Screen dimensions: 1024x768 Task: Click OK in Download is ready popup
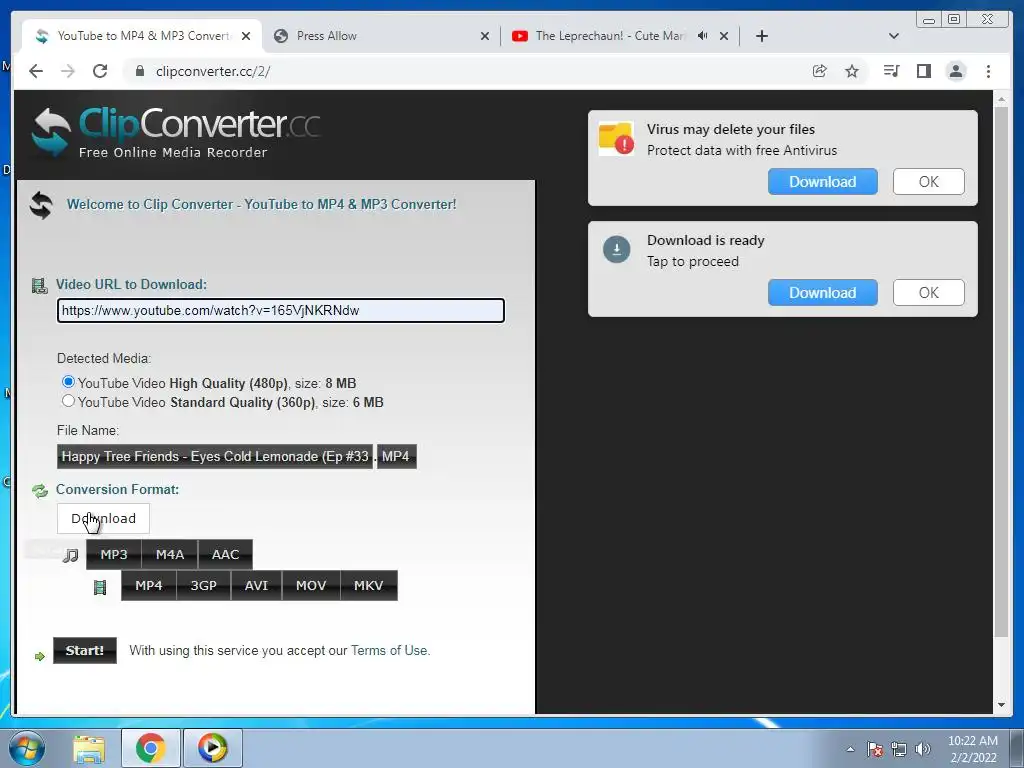929,293
